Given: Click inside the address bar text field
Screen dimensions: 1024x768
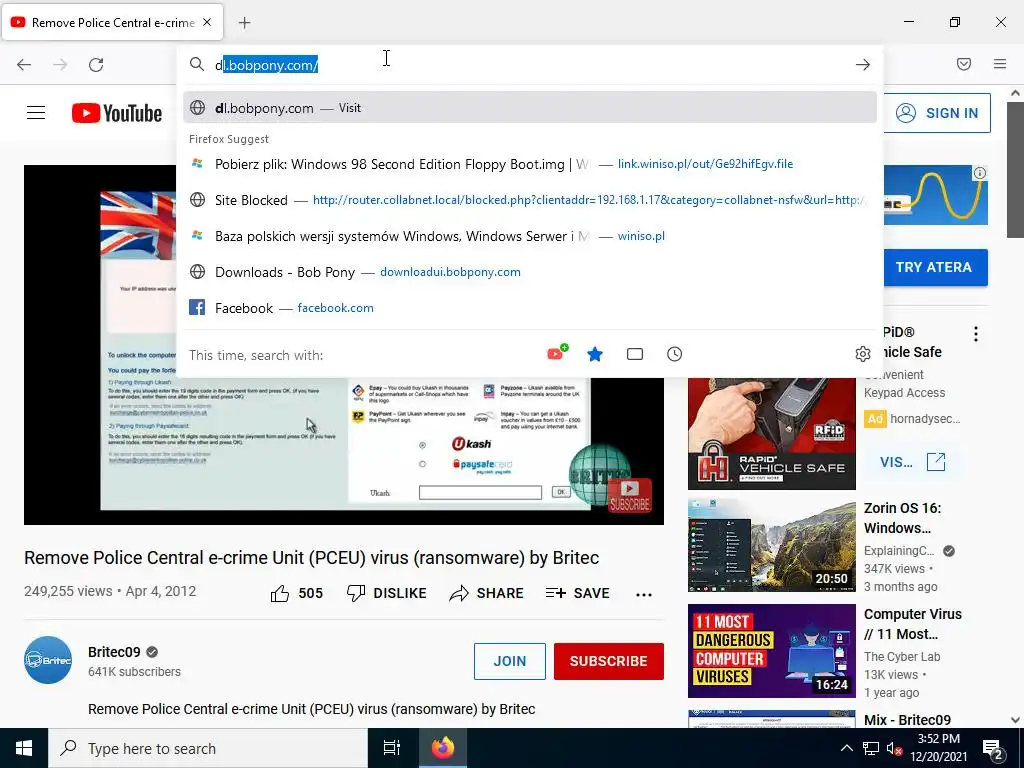Looking at the screenshot, I should [x=529, y=65].
